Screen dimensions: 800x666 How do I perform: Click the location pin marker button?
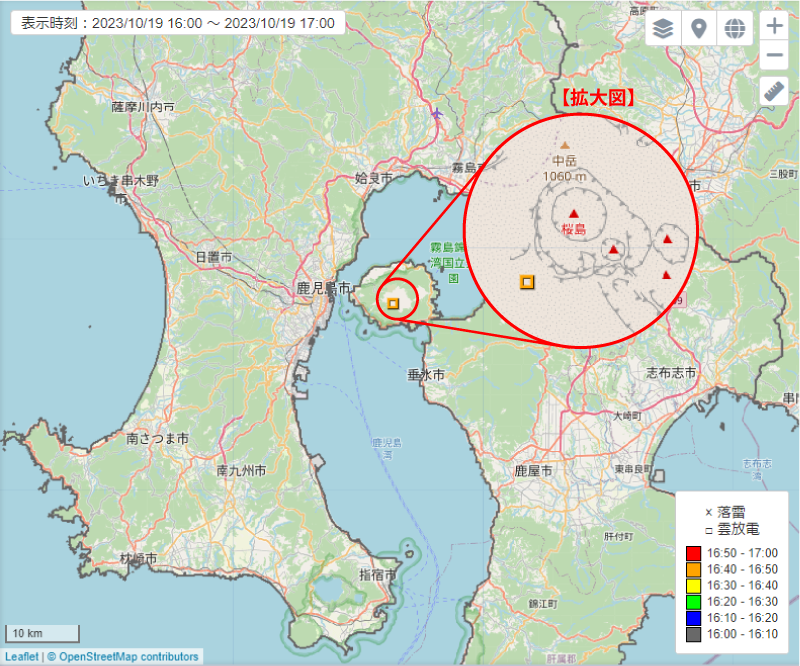699,28
